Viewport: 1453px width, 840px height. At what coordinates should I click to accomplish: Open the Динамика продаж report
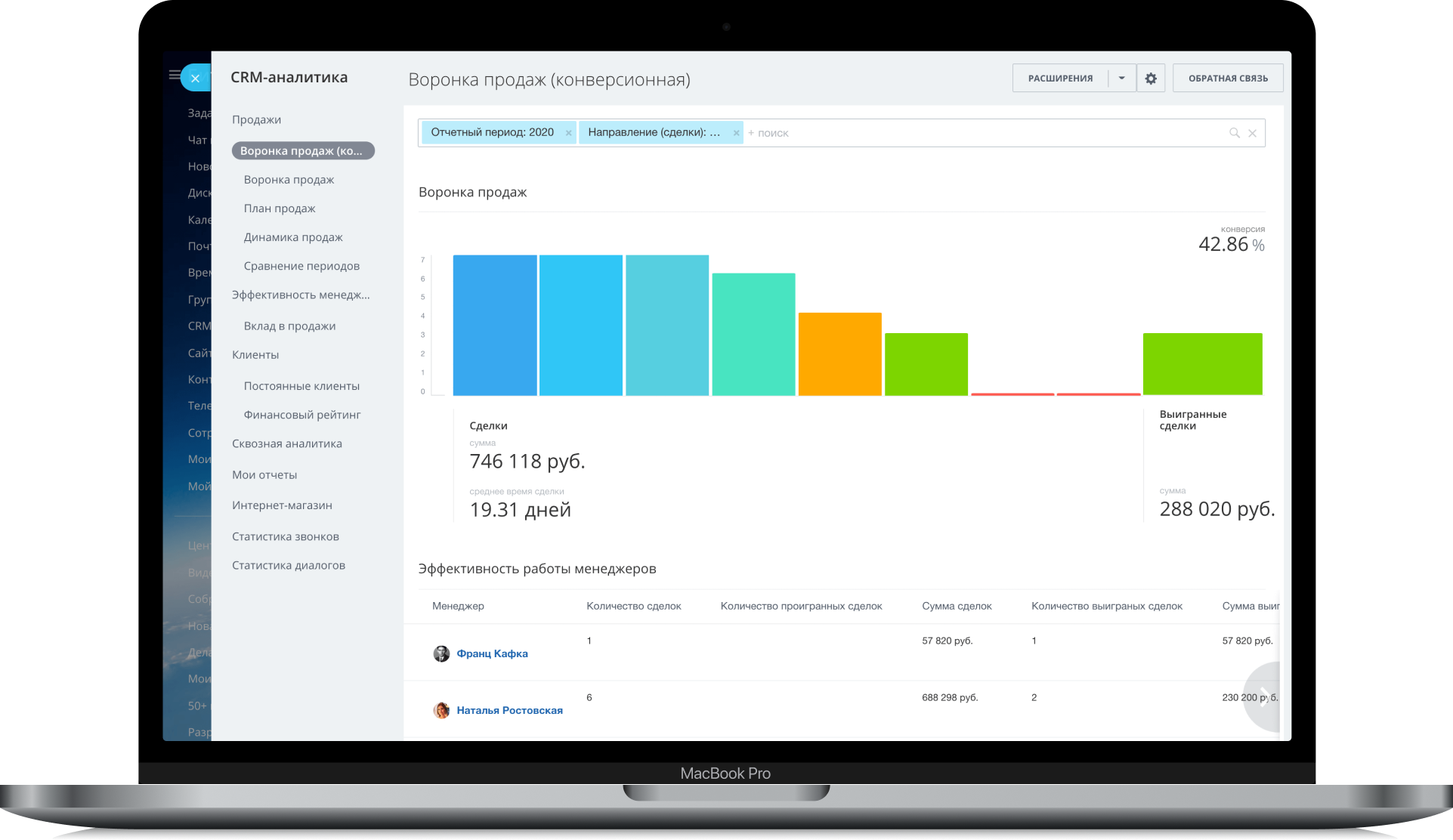(293, 237)
